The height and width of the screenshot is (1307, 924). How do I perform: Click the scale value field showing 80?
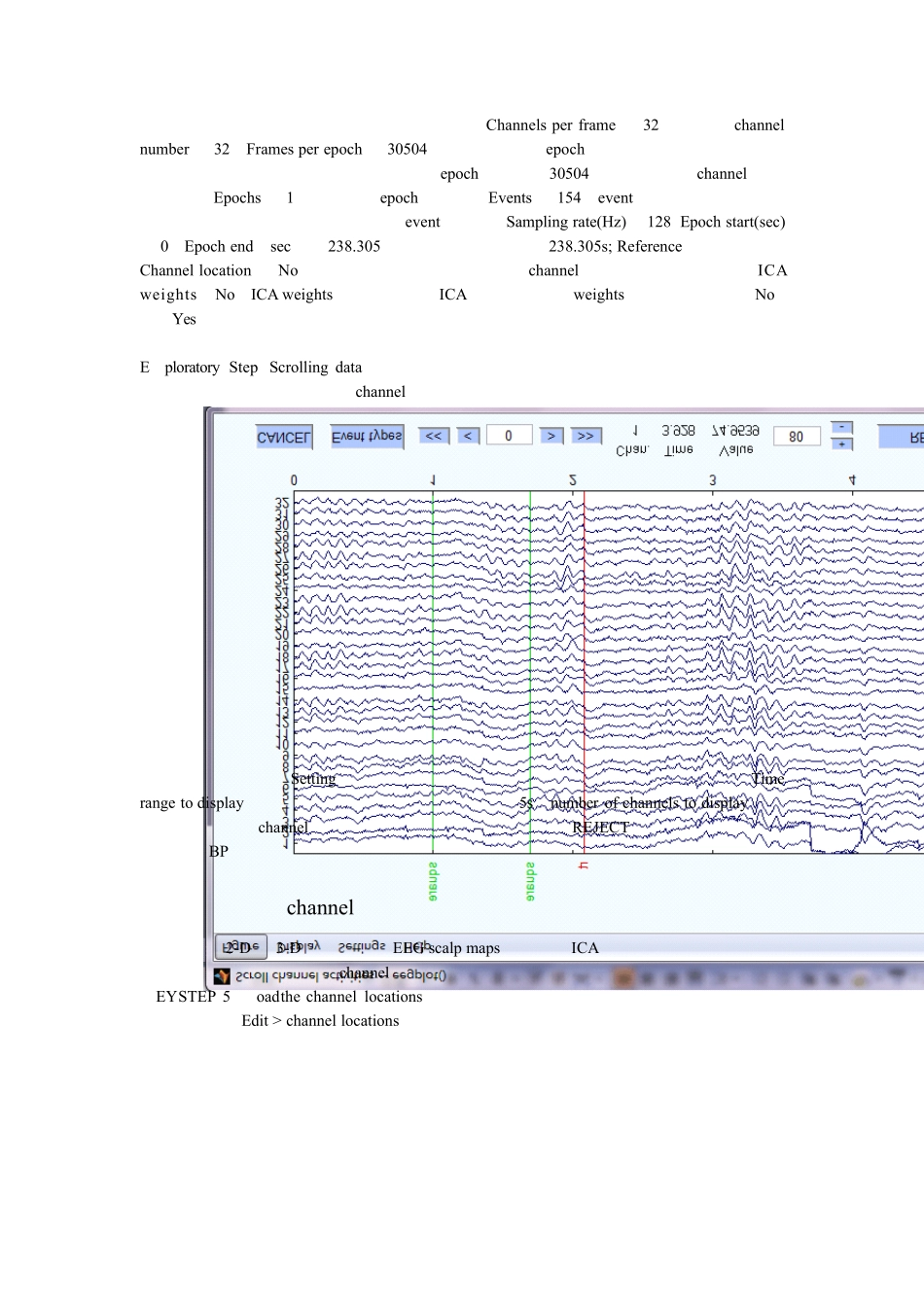click(797, 437)
